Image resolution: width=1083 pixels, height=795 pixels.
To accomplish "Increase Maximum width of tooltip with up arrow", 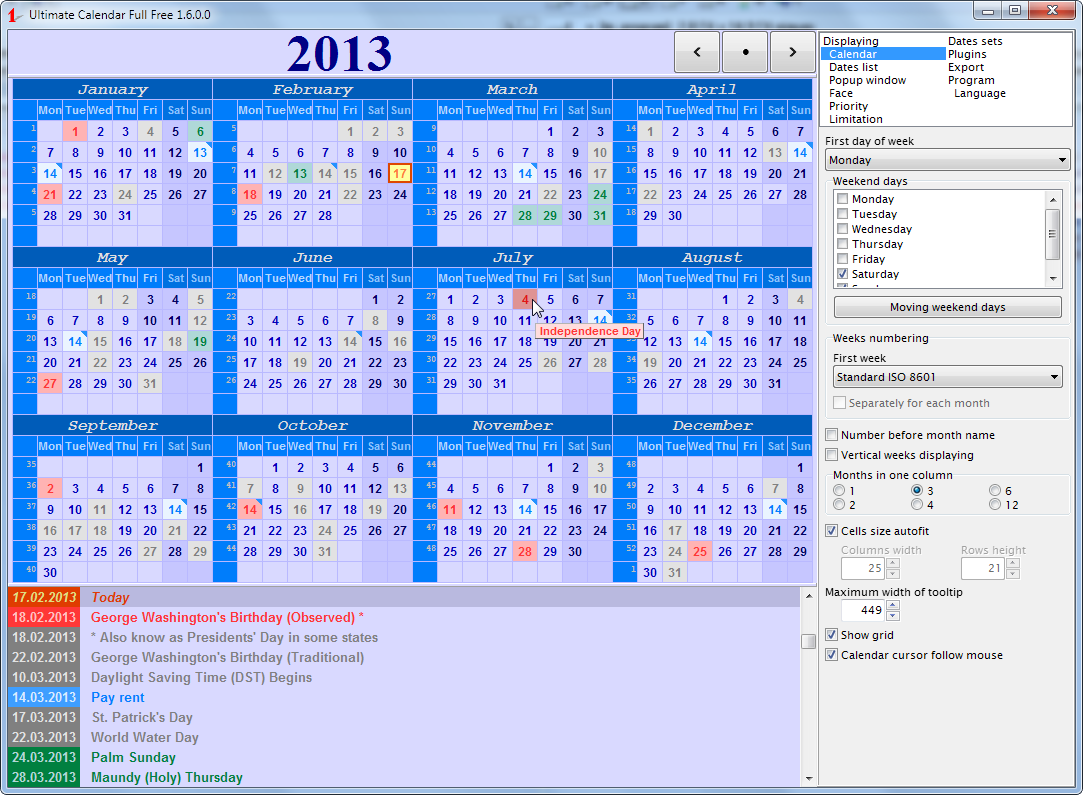I will (x=893, y=606).
